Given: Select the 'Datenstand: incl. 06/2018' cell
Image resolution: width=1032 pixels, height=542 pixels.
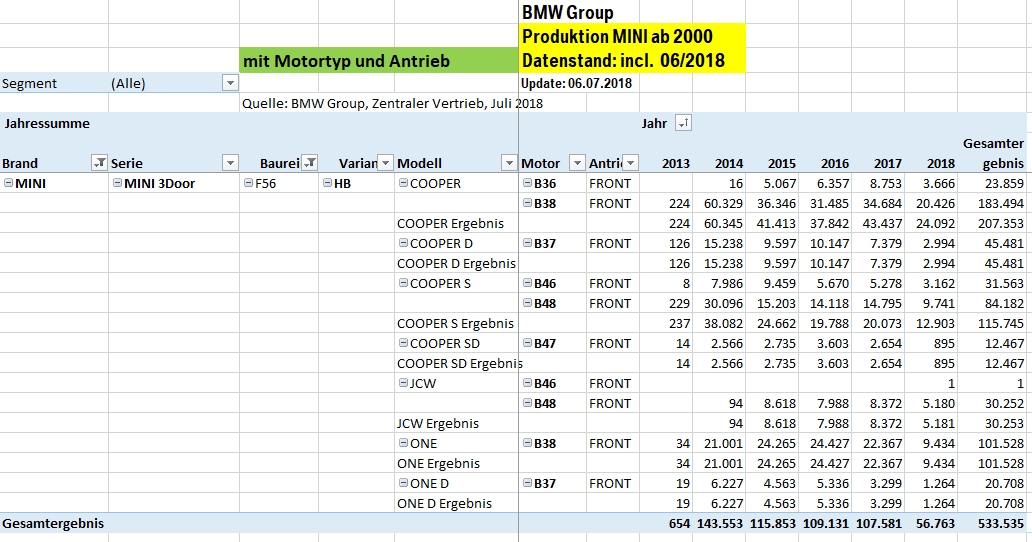Looking at the screenshot, I should coord(632,60).
